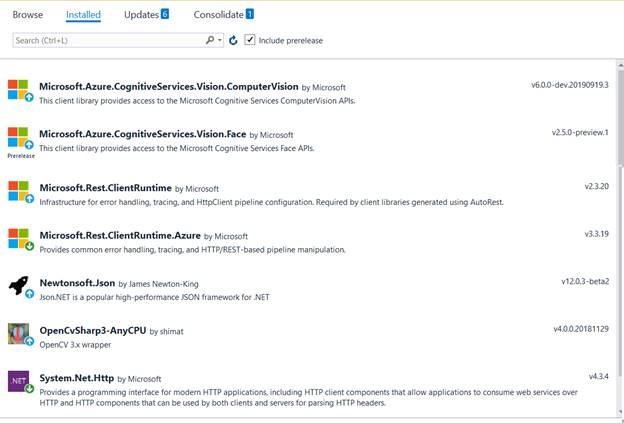
Task: Click the Microsoft.Rest.ClientRuntime.Azure package icon
Action: pyautogui.click(x=19, y=239)
